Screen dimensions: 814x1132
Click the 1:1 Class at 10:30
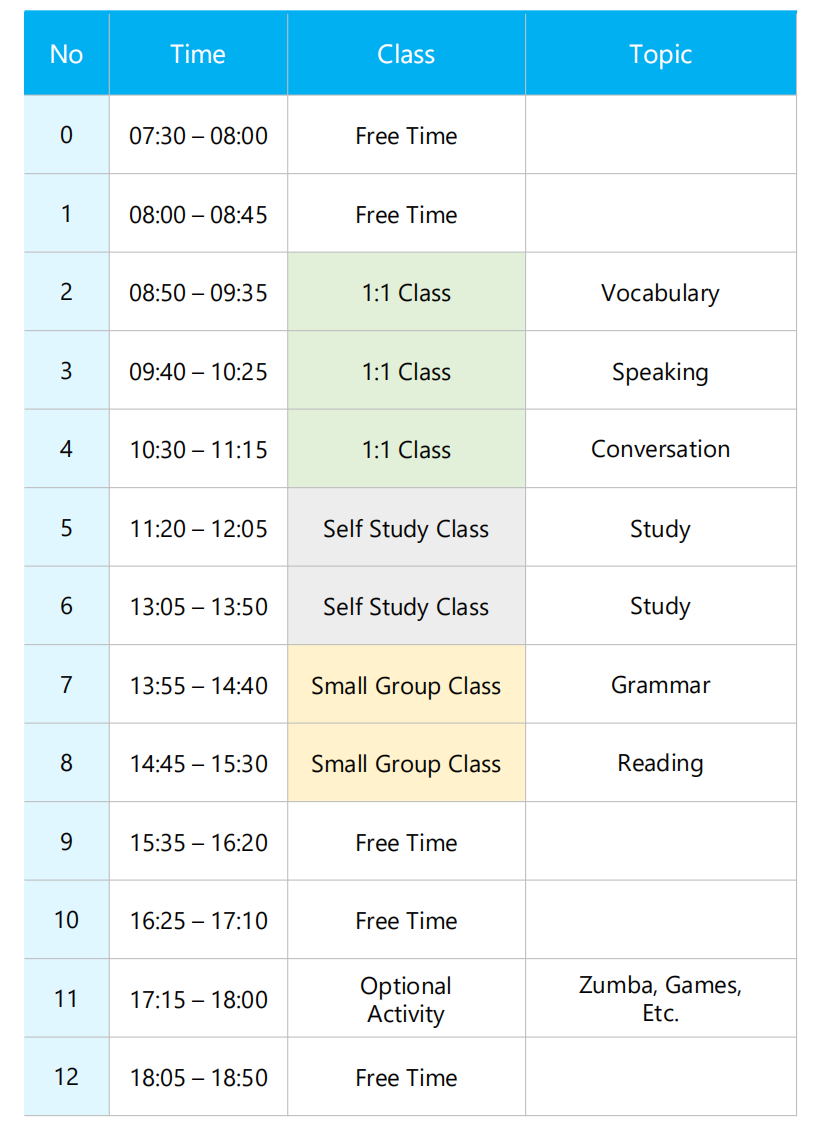coord(406,449)
